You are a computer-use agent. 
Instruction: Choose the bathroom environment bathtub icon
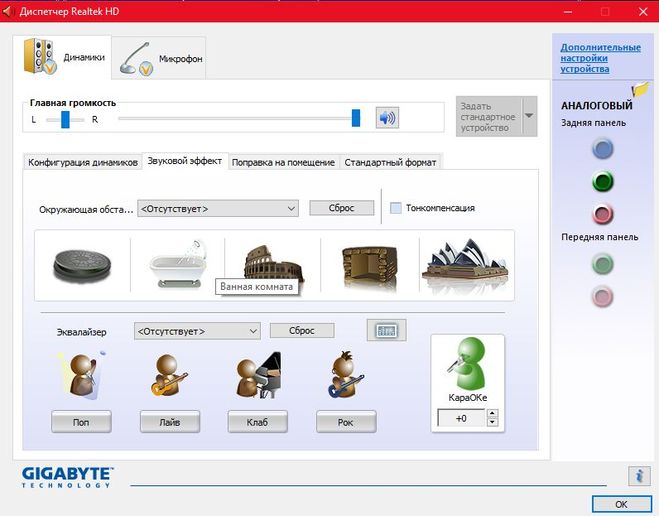click(178, 264)
